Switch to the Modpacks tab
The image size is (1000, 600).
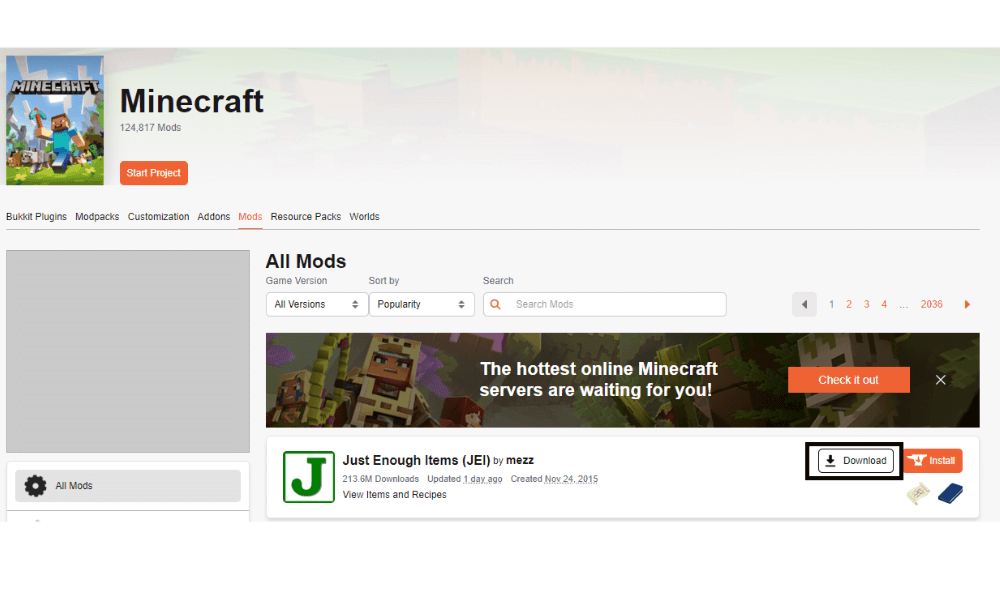[97, 217]
